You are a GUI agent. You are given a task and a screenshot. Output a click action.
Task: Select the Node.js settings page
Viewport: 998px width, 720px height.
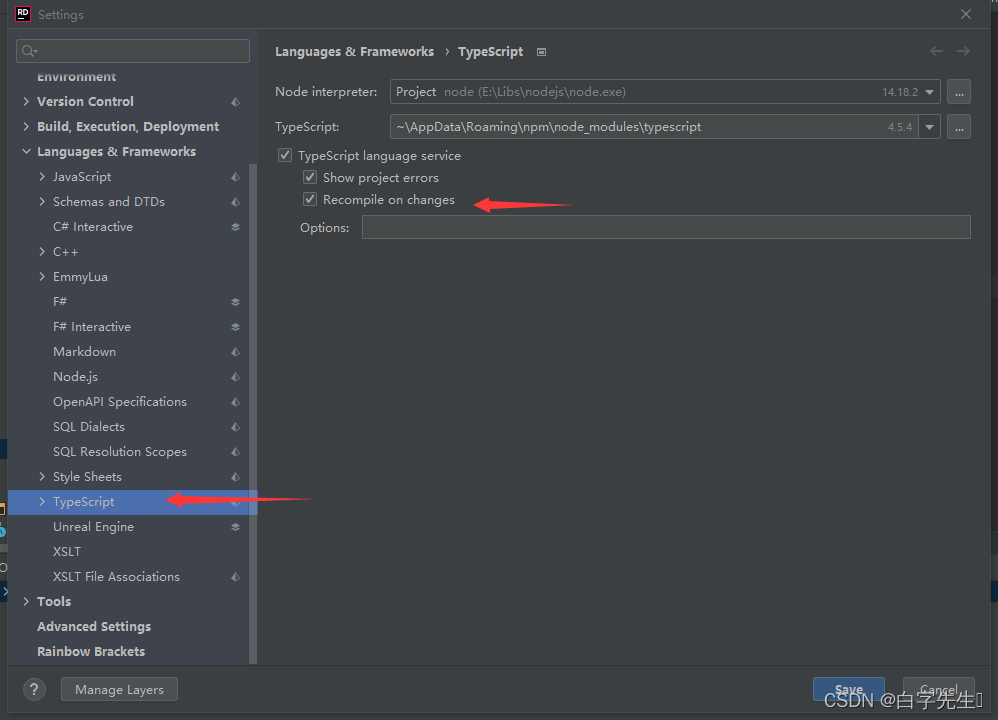76,377
